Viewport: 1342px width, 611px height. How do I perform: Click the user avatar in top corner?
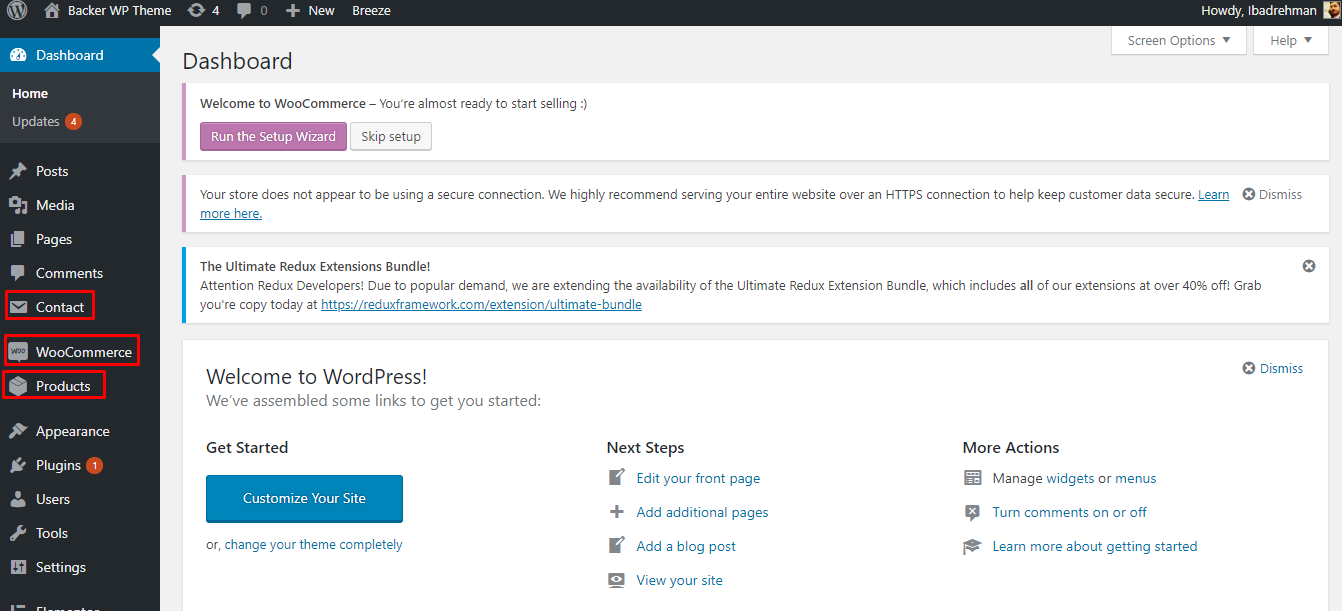(x=1331, y=11)
